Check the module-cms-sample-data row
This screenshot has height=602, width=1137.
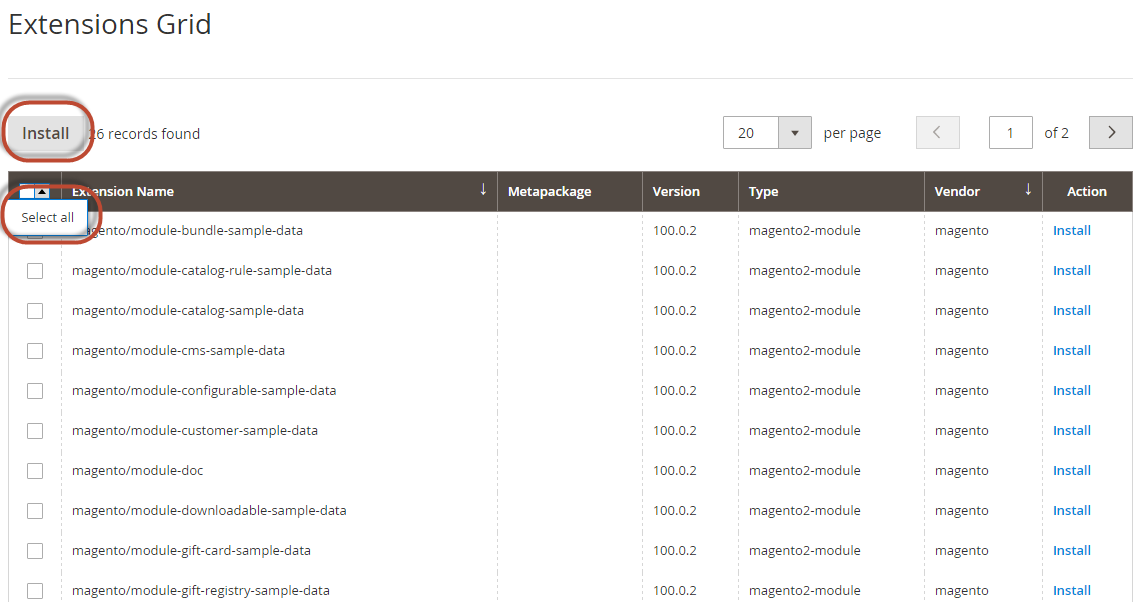click(35, 351)
